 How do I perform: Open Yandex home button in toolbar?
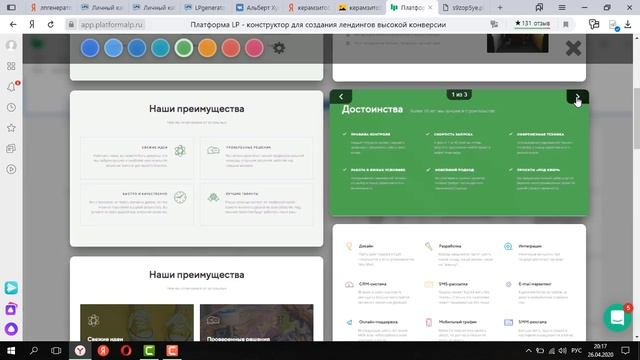pyautogui.click(x=32, y=24)
